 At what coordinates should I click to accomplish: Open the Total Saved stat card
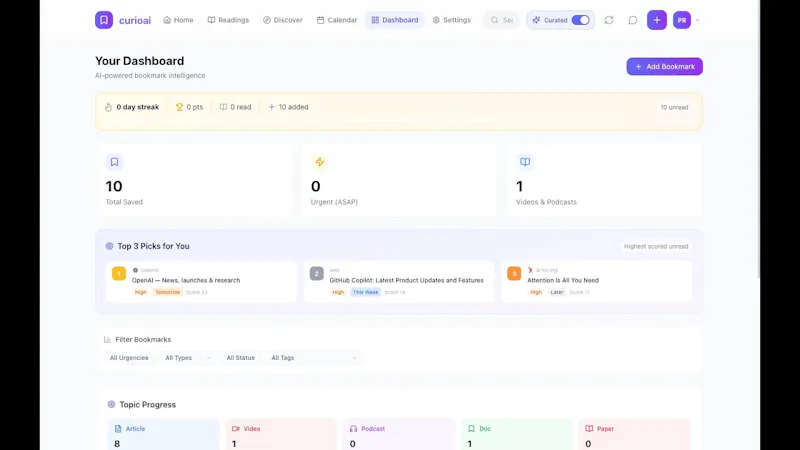[193, 180]
